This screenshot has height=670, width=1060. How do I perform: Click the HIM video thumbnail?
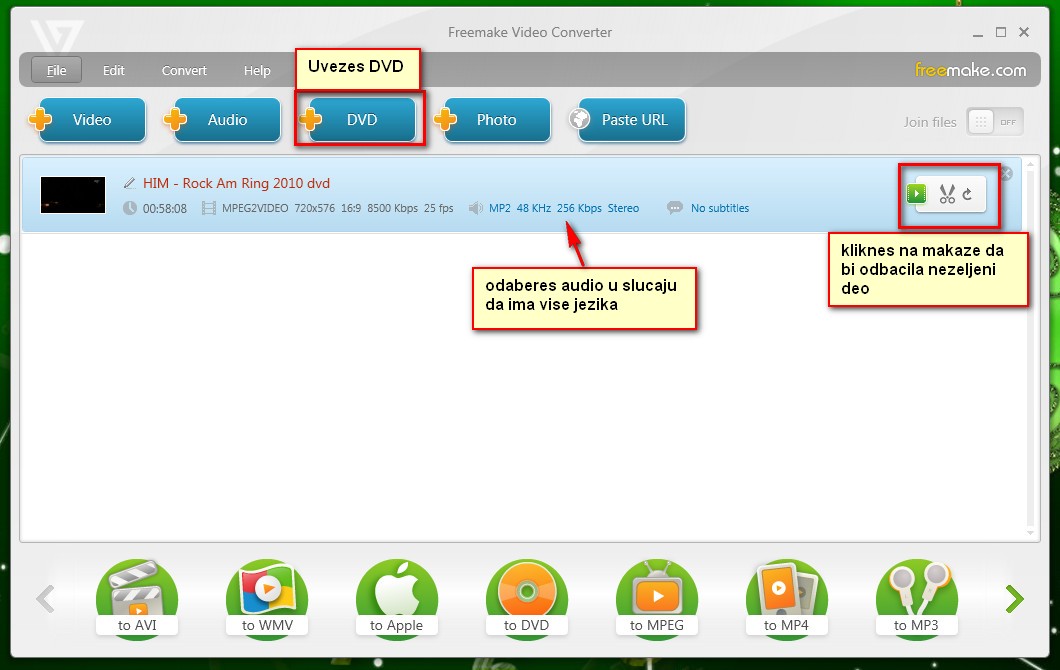tap(73, 195)
